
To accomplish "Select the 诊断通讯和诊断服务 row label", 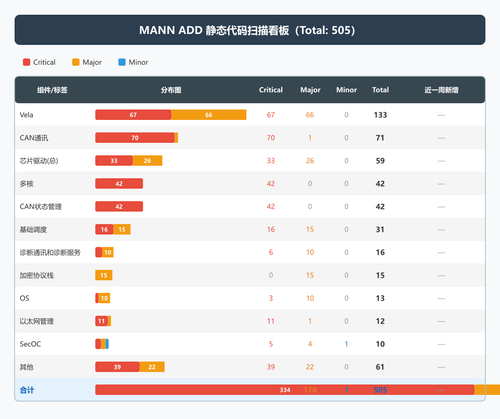I will (x=50, y=253).
